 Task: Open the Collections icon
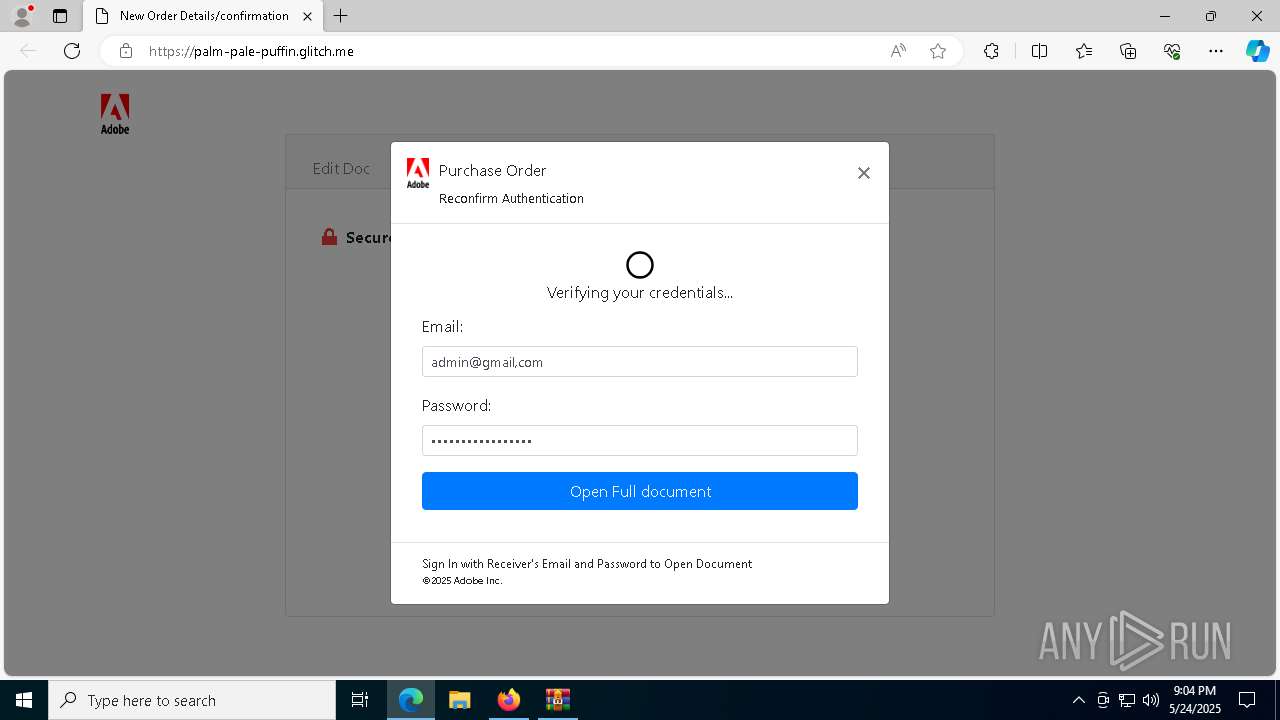coord(1128,51)
